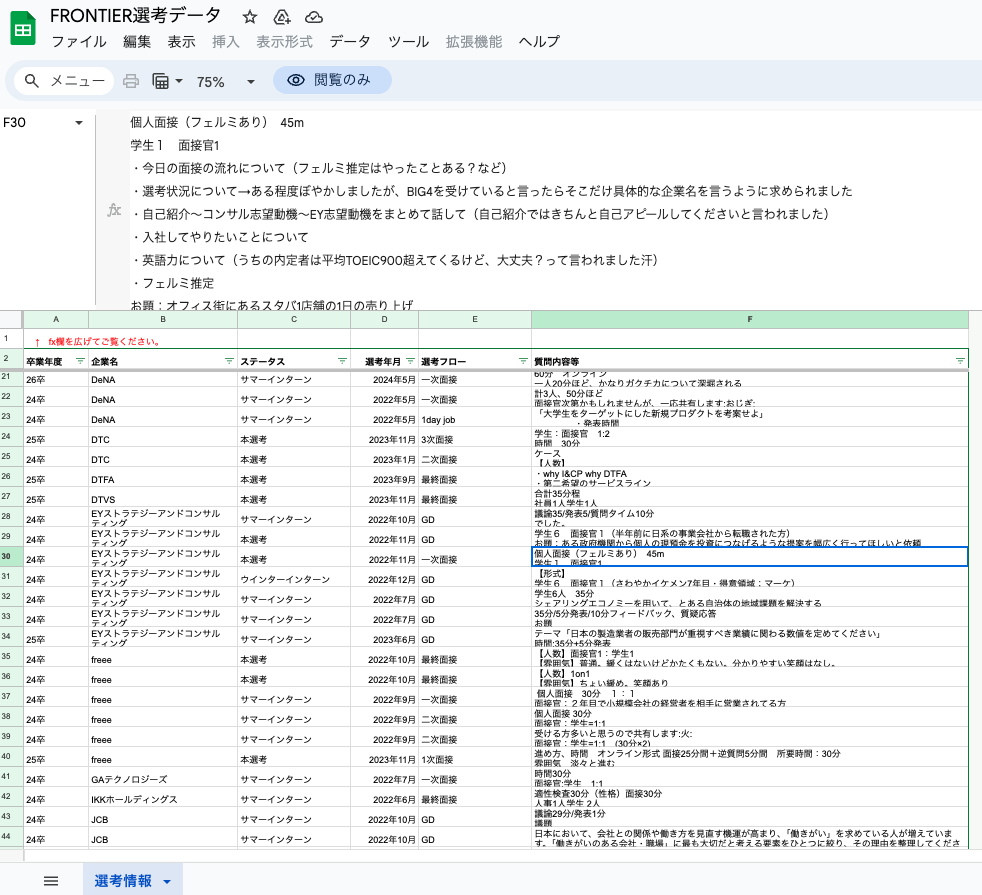The width and height of the screenshot is (982, 895).
Task: Open the name box dropdown arrow
Action: [x=79, y=123]
